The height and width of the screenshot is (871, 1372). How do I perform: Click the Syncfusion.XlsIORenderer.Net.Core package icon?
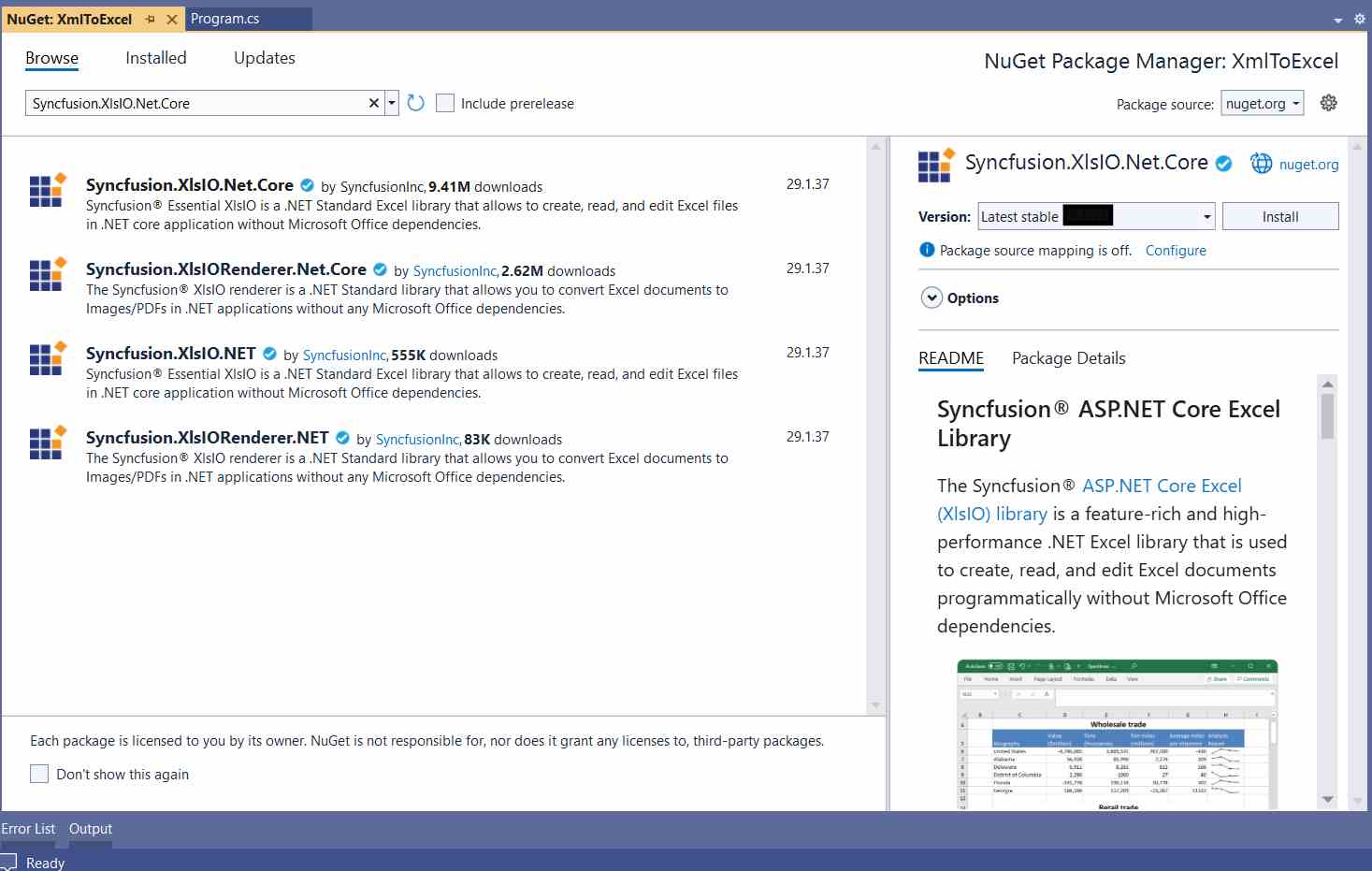47,274
